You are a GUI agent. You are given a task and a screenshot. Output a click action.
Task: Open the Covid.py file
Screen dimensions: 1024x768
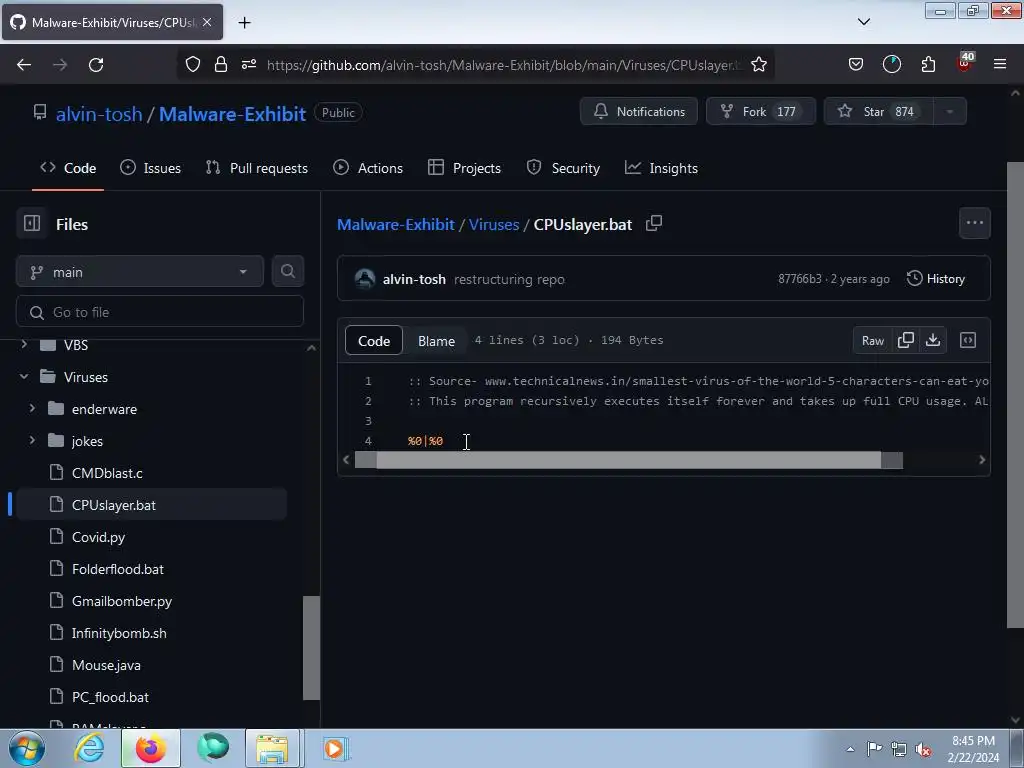[98, 537]
